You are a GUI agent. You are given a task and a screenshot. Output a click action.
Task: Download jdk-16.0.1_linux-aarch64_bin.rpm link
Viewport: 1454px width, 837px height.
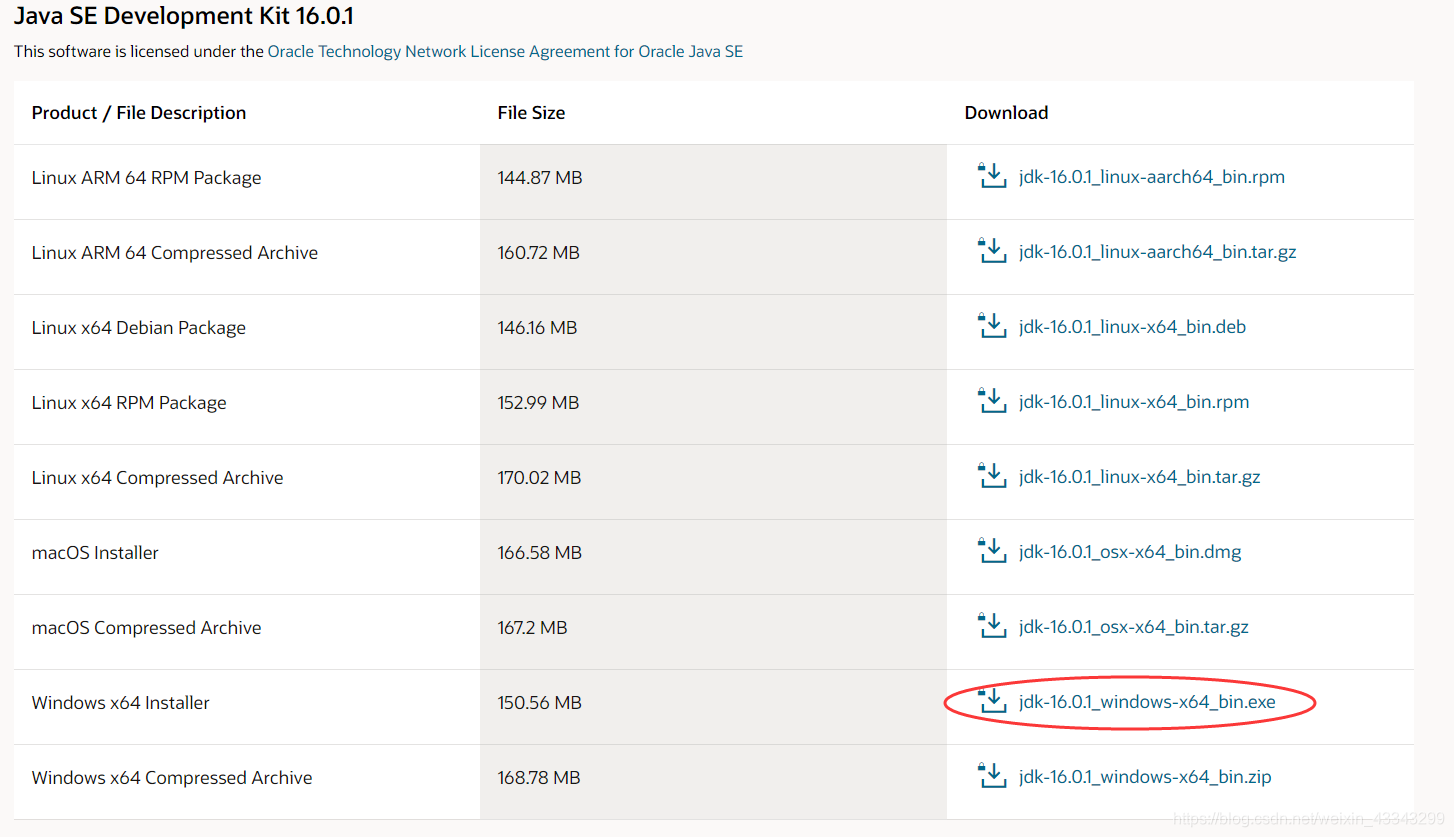tap(1152, 177)
